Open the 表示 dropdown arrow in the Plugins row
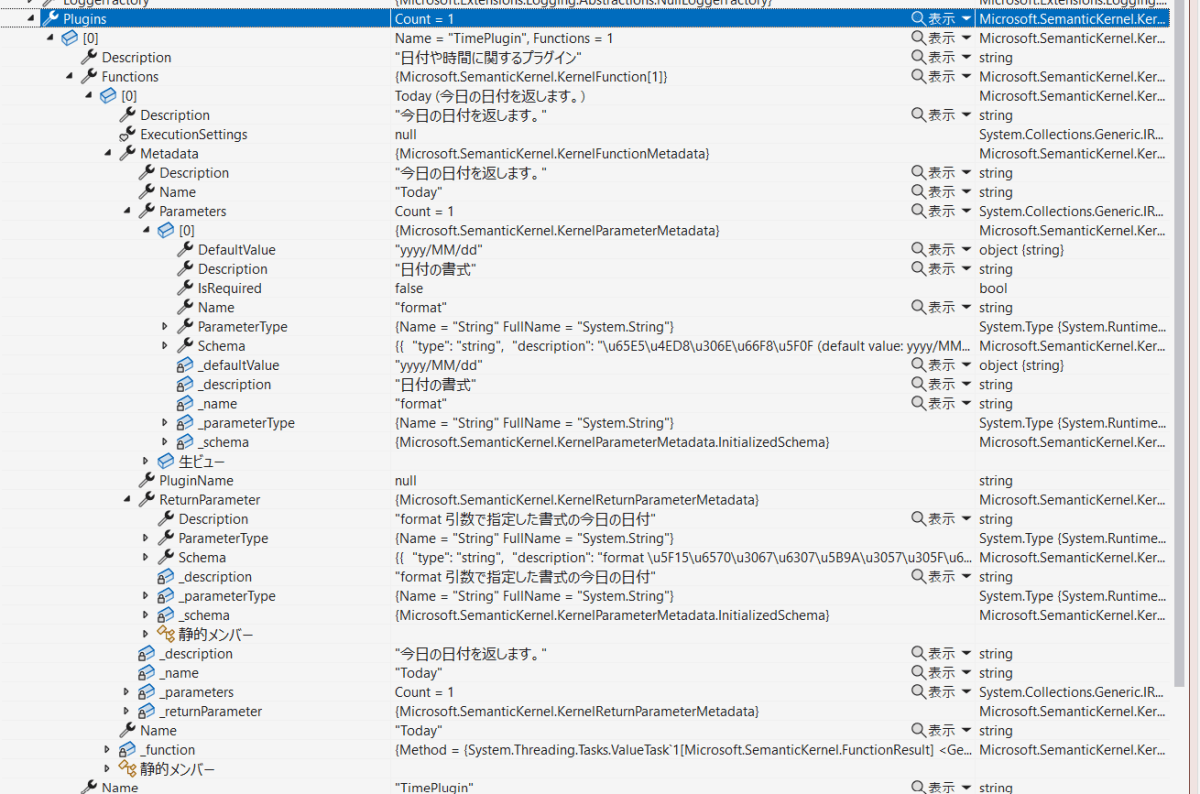The width and height of the screenshot is (1200, 794). point(965,19)
